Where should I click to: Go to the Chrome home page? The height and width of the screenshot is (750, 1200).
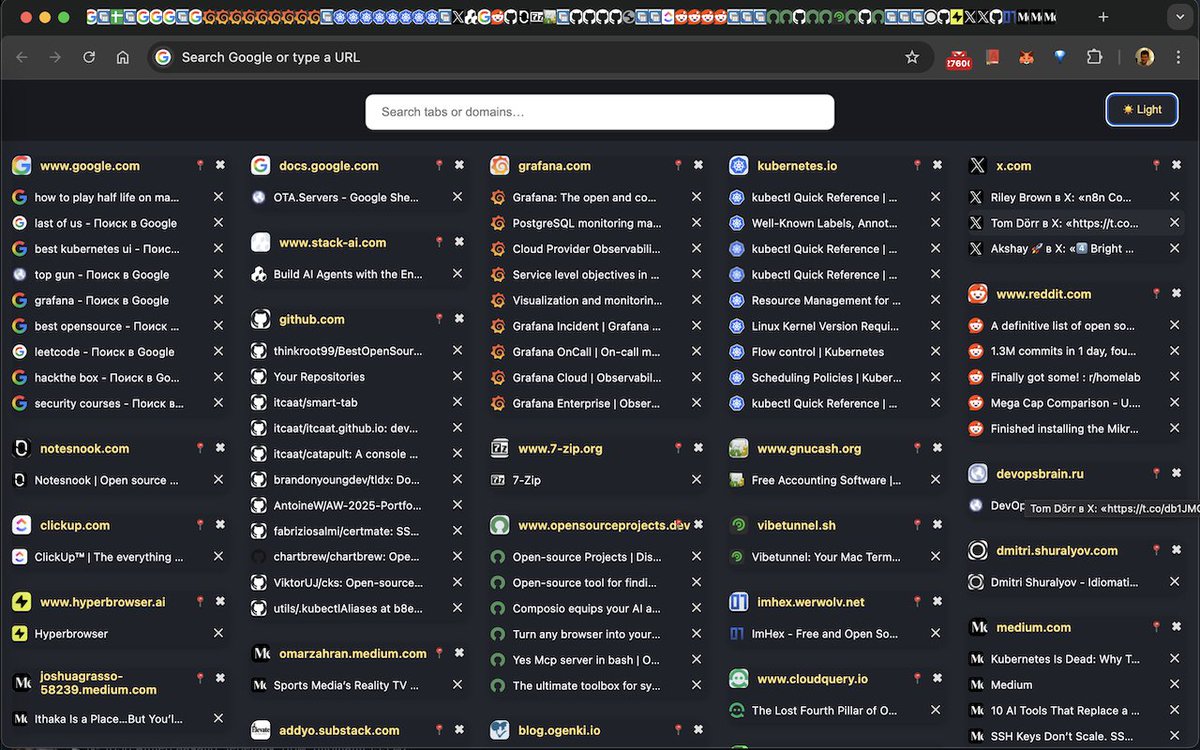pos(123,57)
